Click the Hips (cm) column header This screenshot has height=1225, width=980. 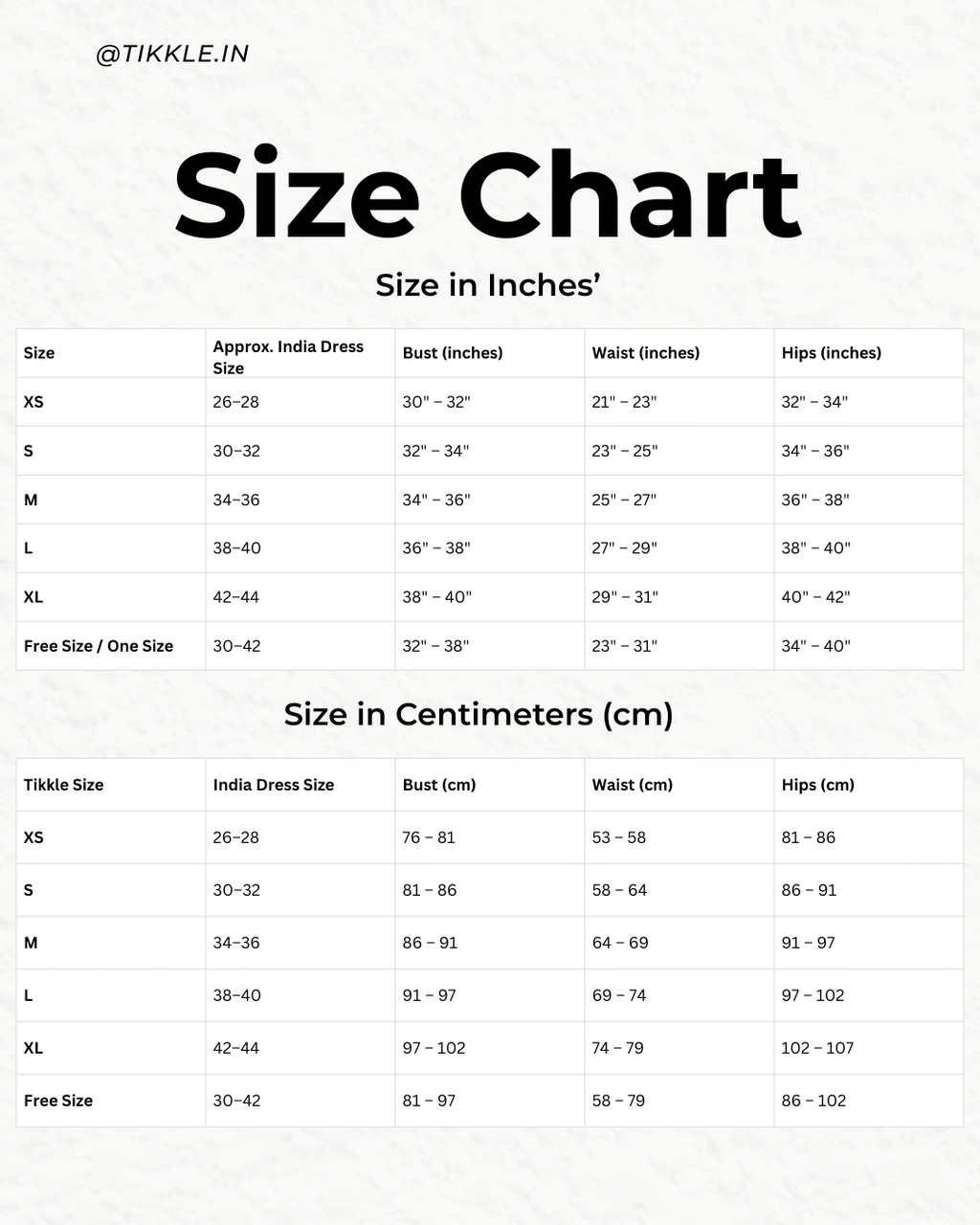point(818,785)
